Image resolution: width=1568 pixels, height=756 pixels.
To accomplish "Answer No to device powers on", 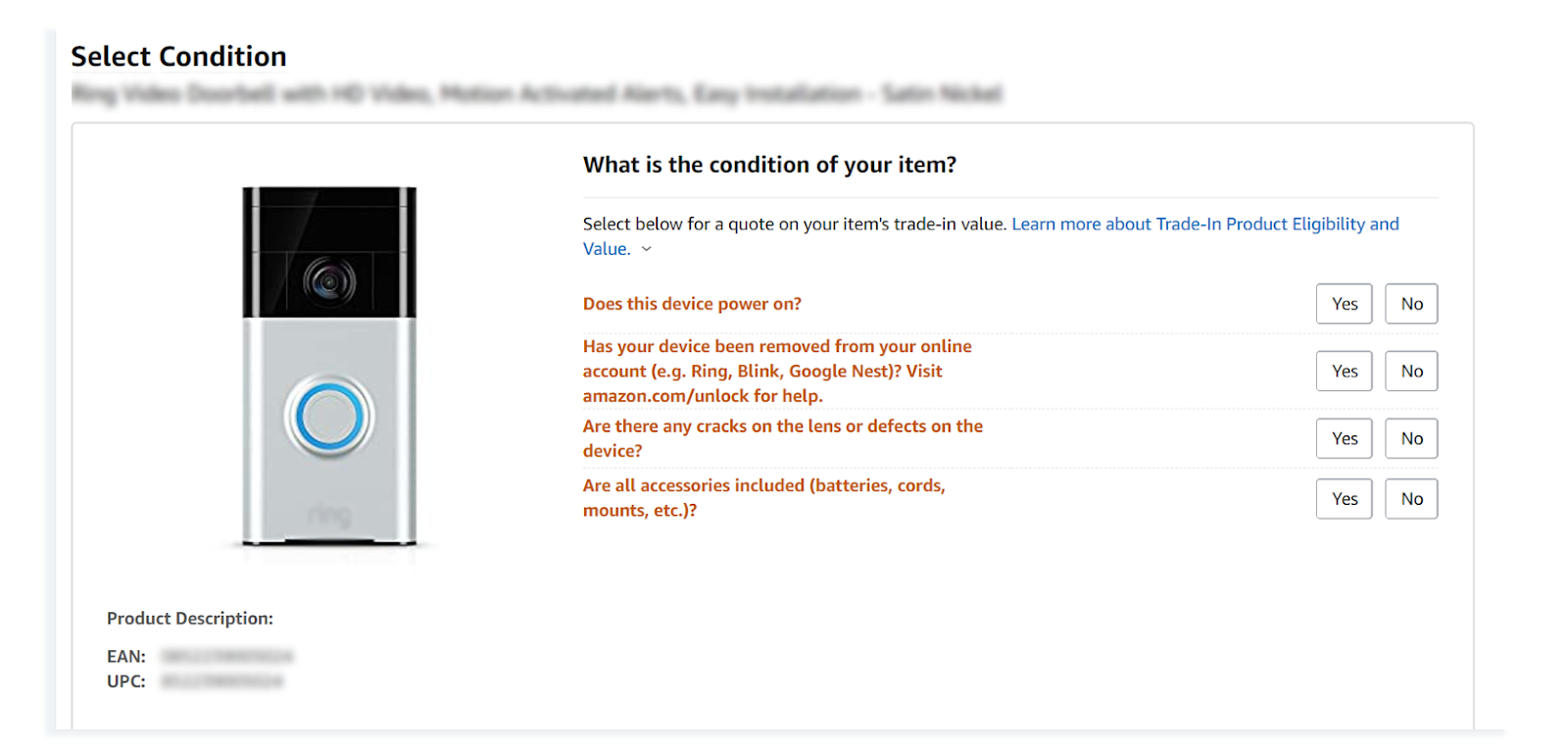I will [1411, 304].
